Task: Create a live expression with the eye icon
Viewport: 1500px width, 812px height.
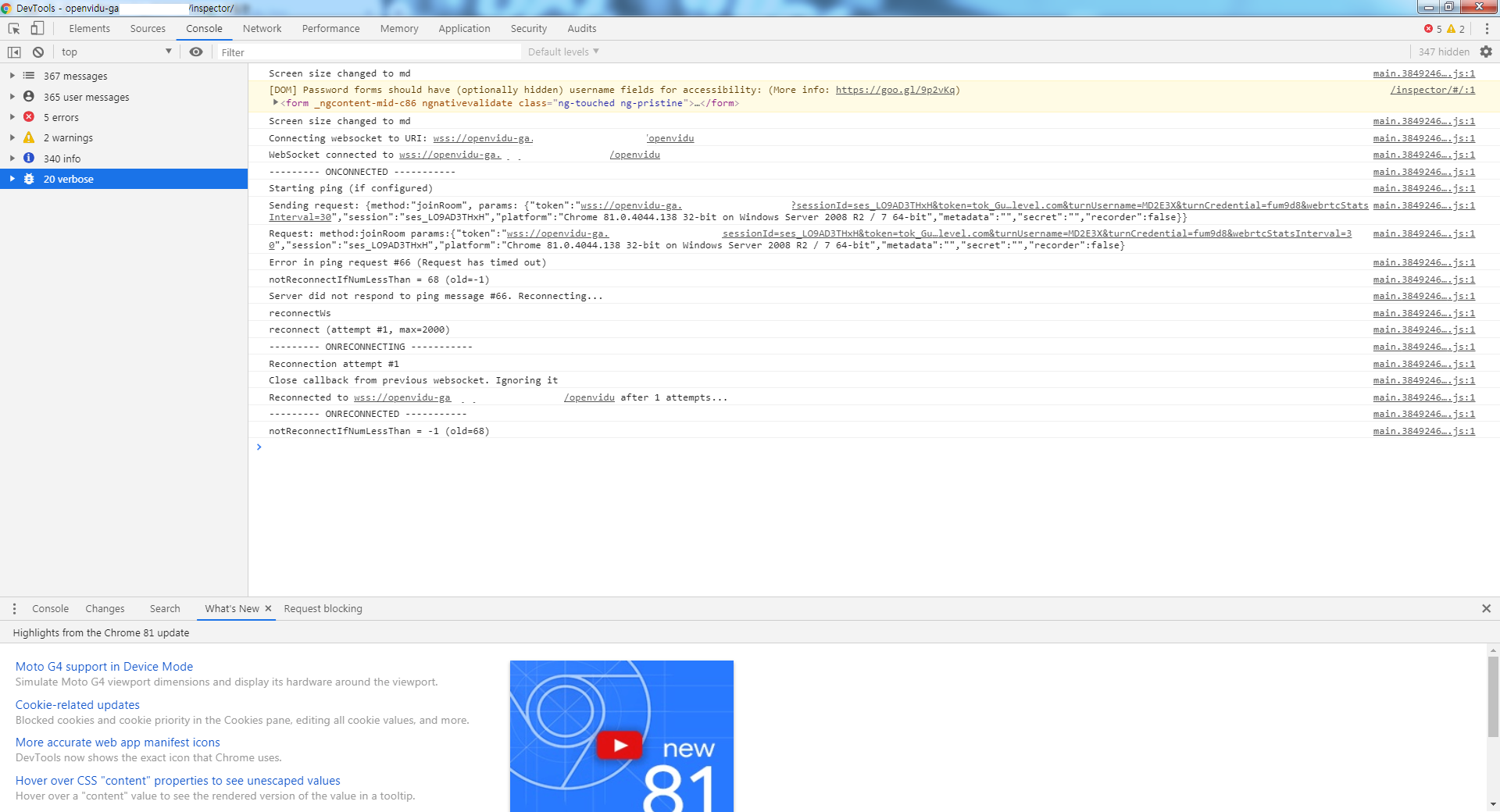Action: coord(196,52)
